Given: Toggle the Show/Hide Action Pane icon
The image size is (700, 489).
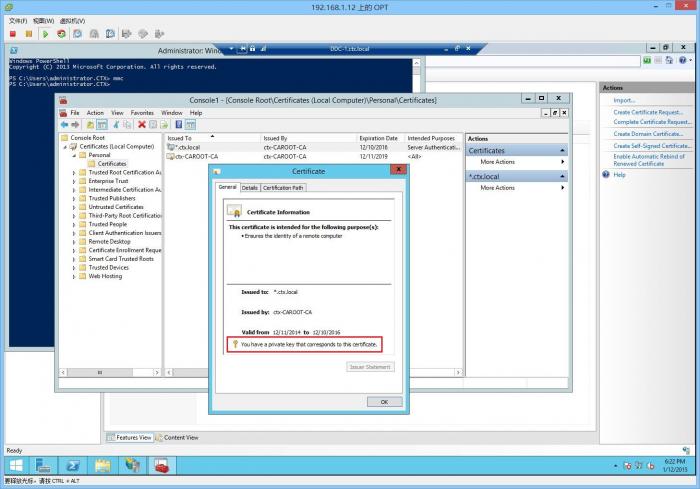Looking at the screenshot, I should [191, 125].
